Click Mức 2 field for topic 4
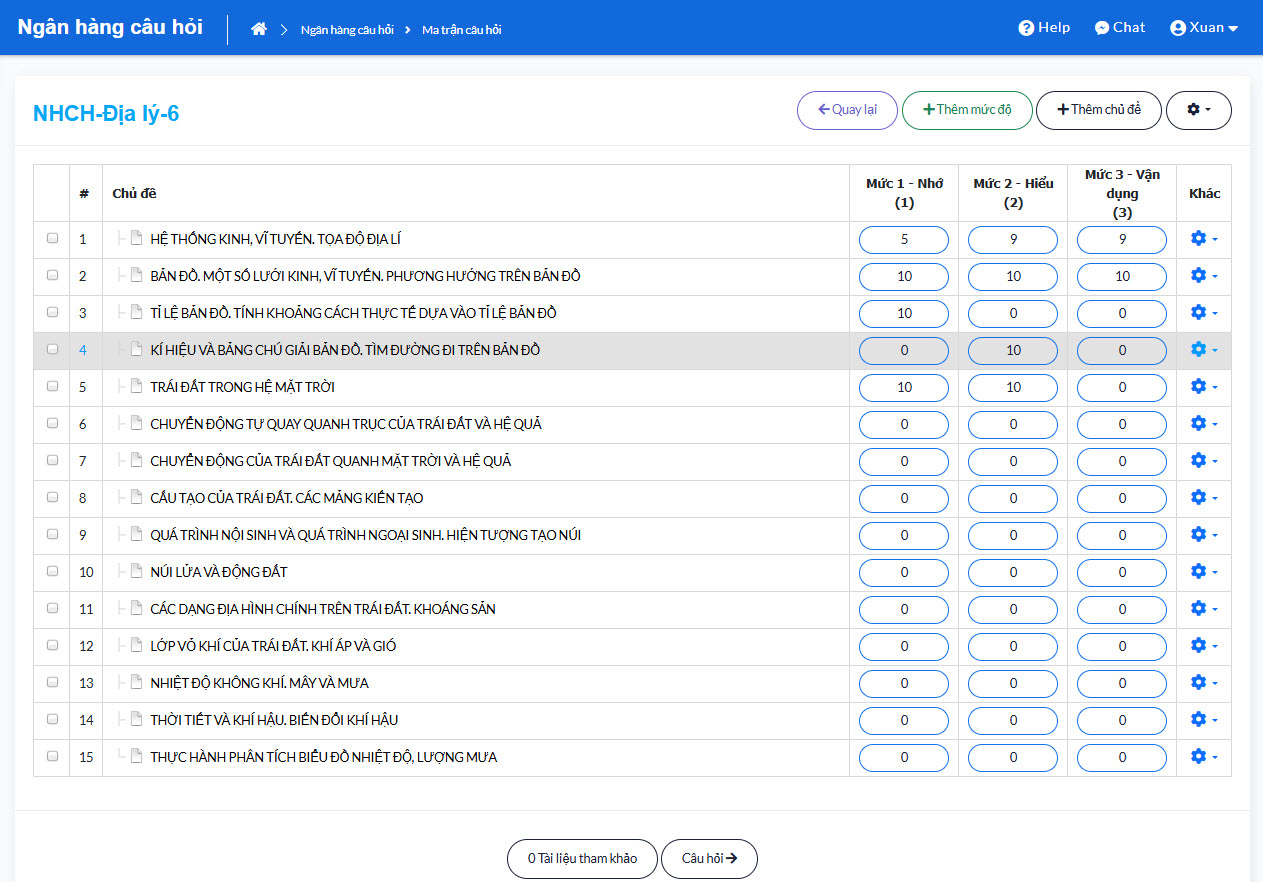Screen dimensions: 1263x882 pyautogui.click(x=1013, y=351)
